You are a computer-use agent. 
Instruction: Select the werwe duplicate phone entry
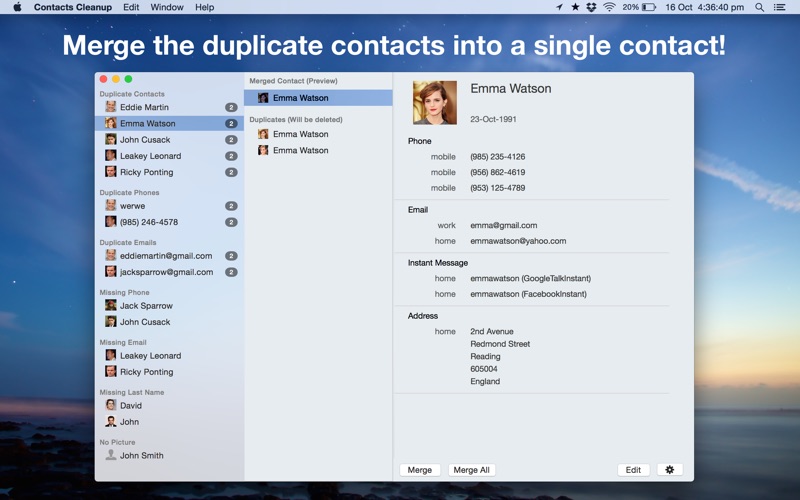169,206
